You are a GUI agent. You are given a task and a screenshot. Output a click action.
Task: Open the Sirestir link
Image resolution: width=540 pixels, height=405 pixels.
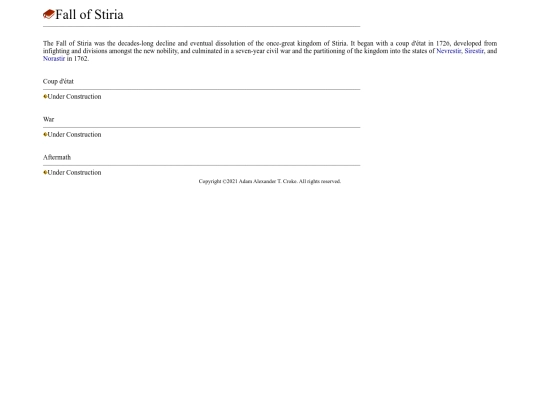point(474,51)
